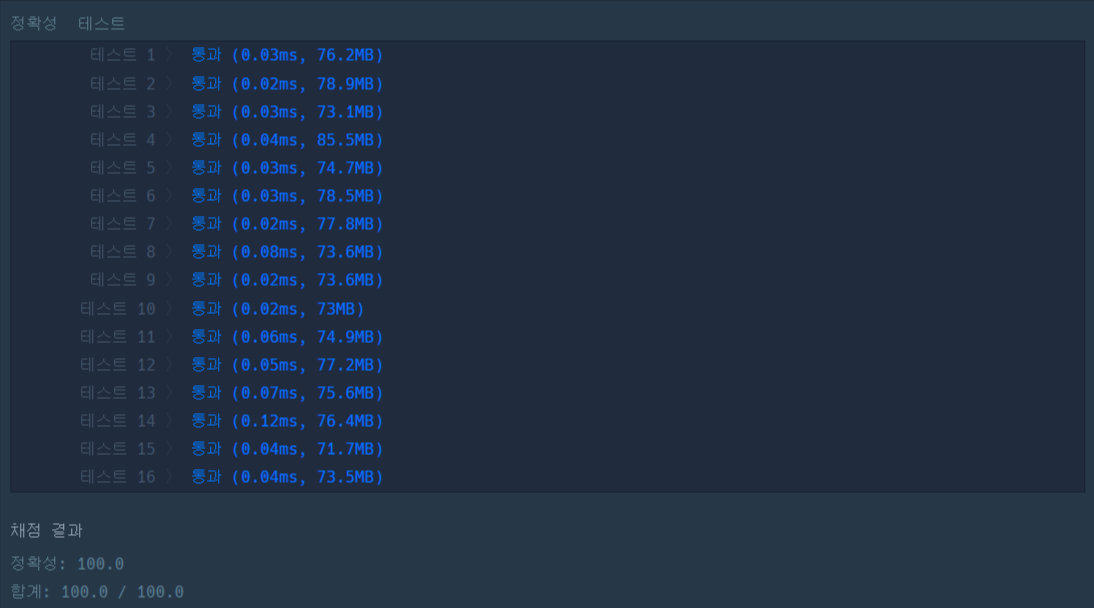Click the chevron next to 테스트 4
Screen dimensions: 1094x608
pyautogui.click(x=170, y=140)
